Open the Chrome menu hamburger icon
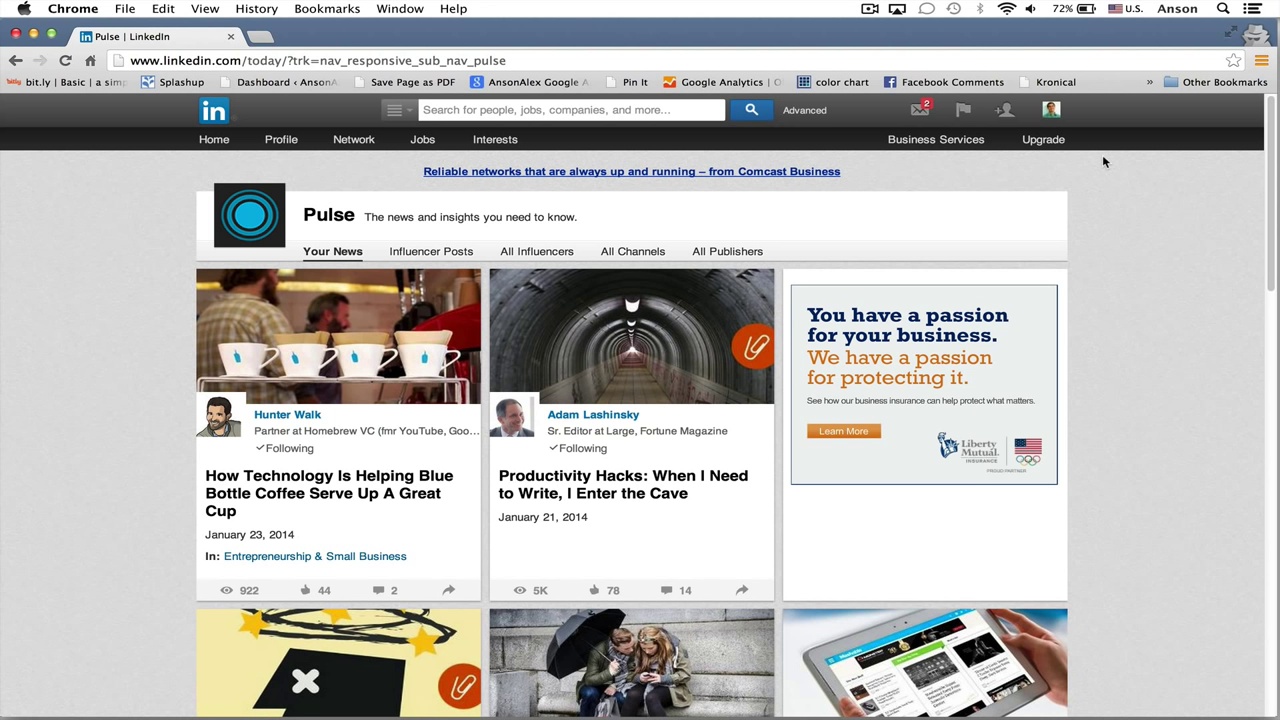This screenshot has width=1280, height=720. [1261, 61]
